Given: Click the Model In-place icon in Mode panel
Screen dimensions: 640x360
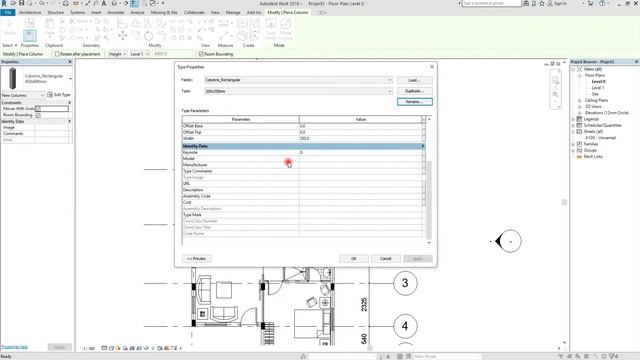Looking at the screenshot, I should coord(286,24).
